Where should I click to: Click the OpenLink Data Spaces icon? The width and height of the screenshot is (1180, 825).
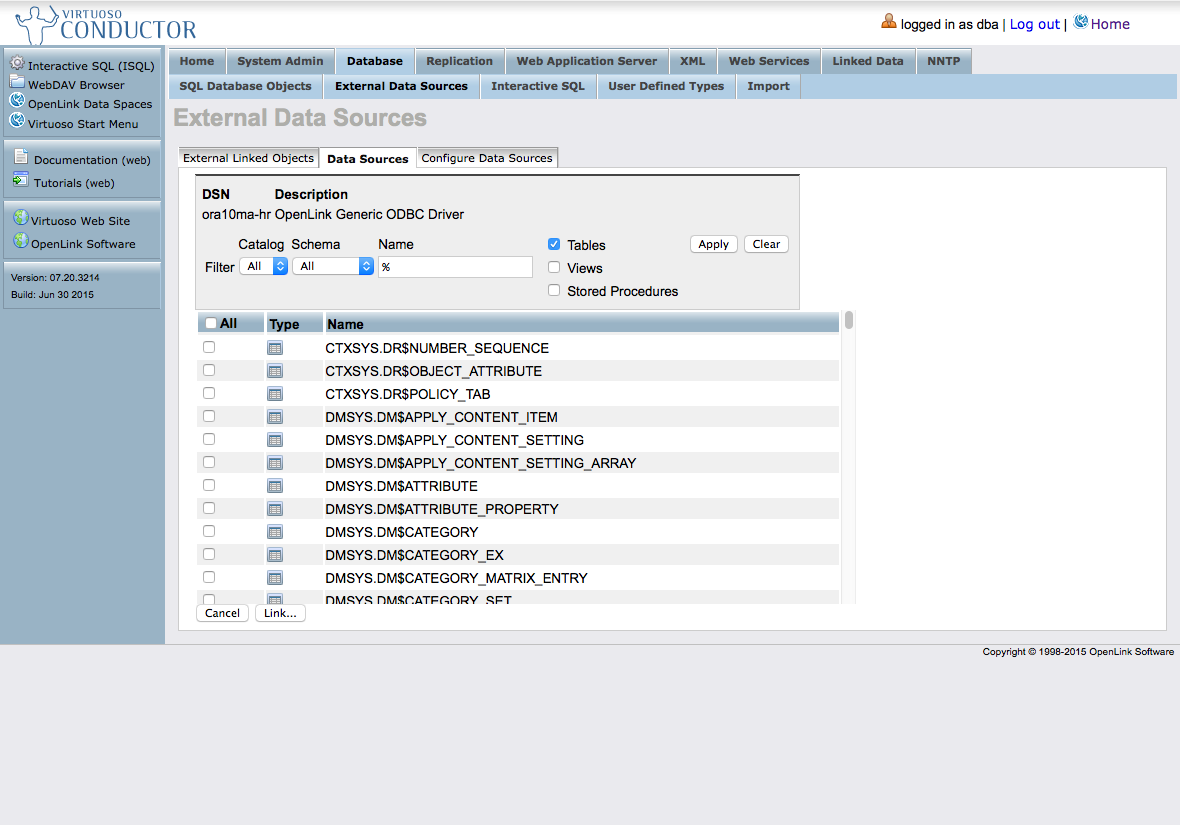[x=17, y=101]
